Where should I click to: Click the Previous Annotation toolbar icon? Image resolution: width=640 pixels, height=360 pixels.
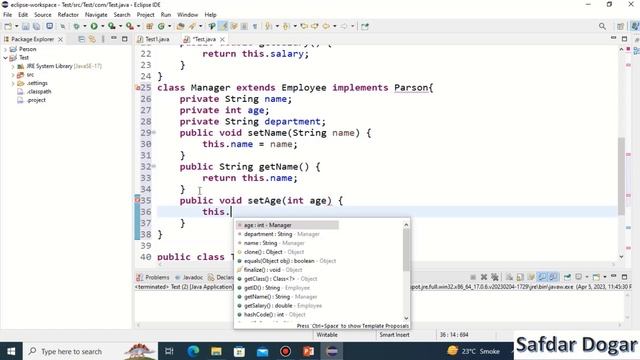pyautogui.click(x=286, y=26)
